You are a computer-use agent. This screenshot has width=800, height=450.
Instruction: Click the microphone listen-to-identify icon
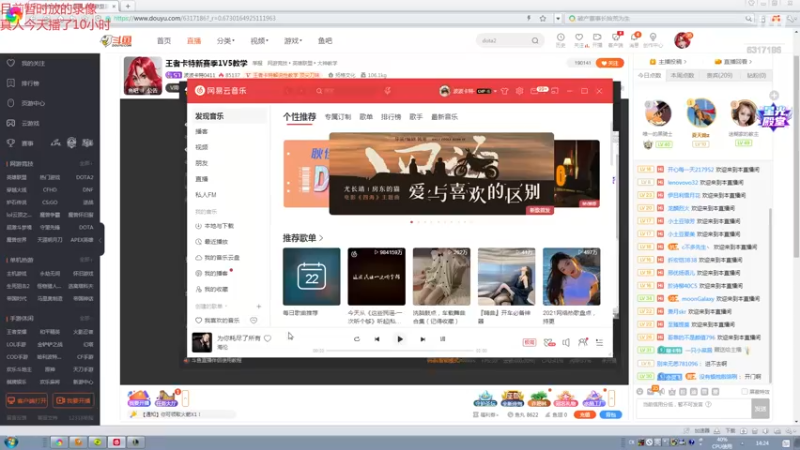[388, 91]
